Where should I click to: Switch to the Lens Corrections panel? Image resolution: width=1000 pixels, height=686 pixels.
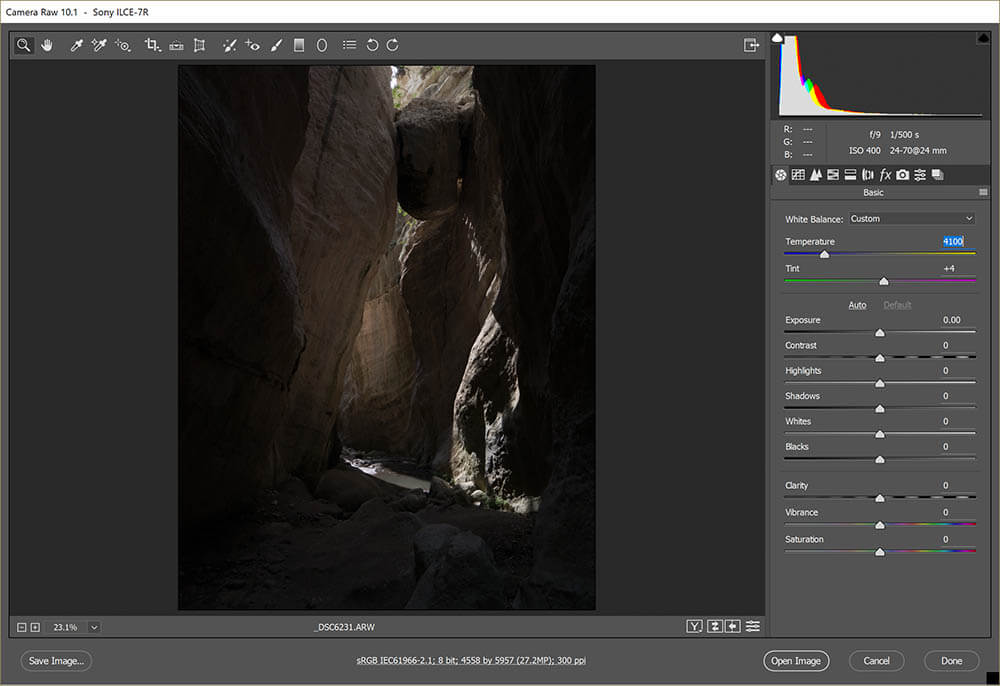click(868, 174)
